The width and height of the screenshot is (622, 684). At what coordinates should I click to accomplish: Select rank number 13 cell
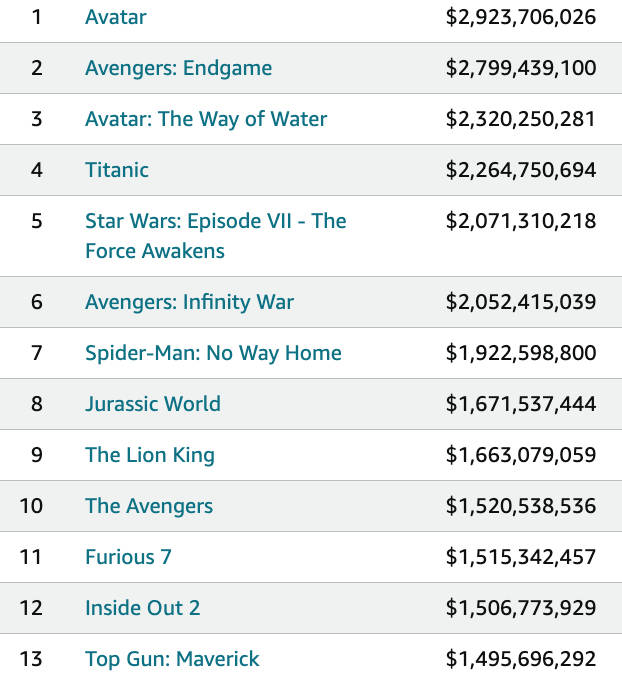(x=32, y=659)
